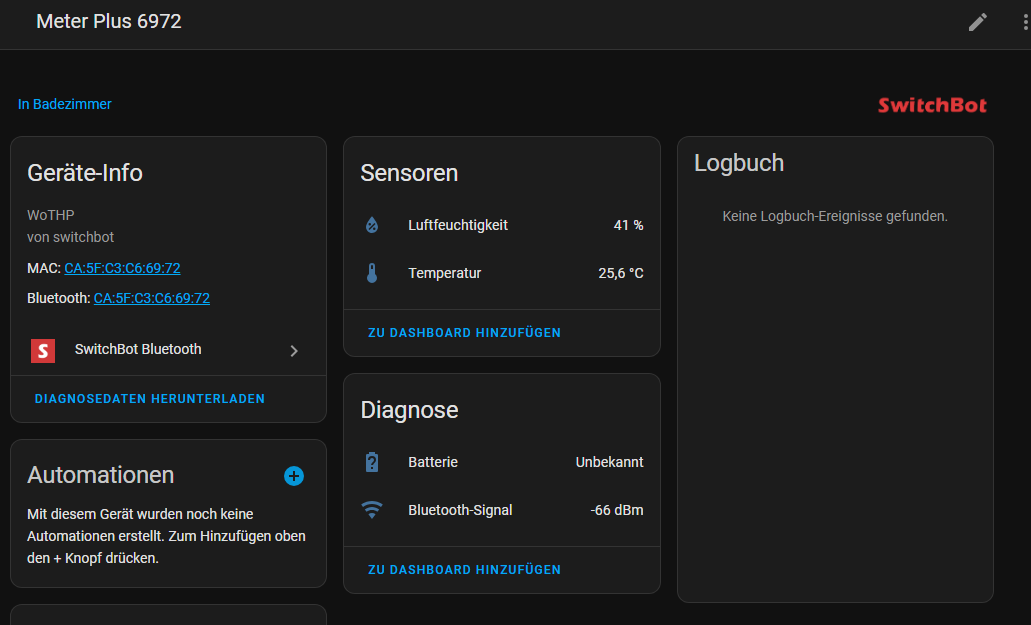
Task: Click the Bluetooth address link
Action: 151,298
